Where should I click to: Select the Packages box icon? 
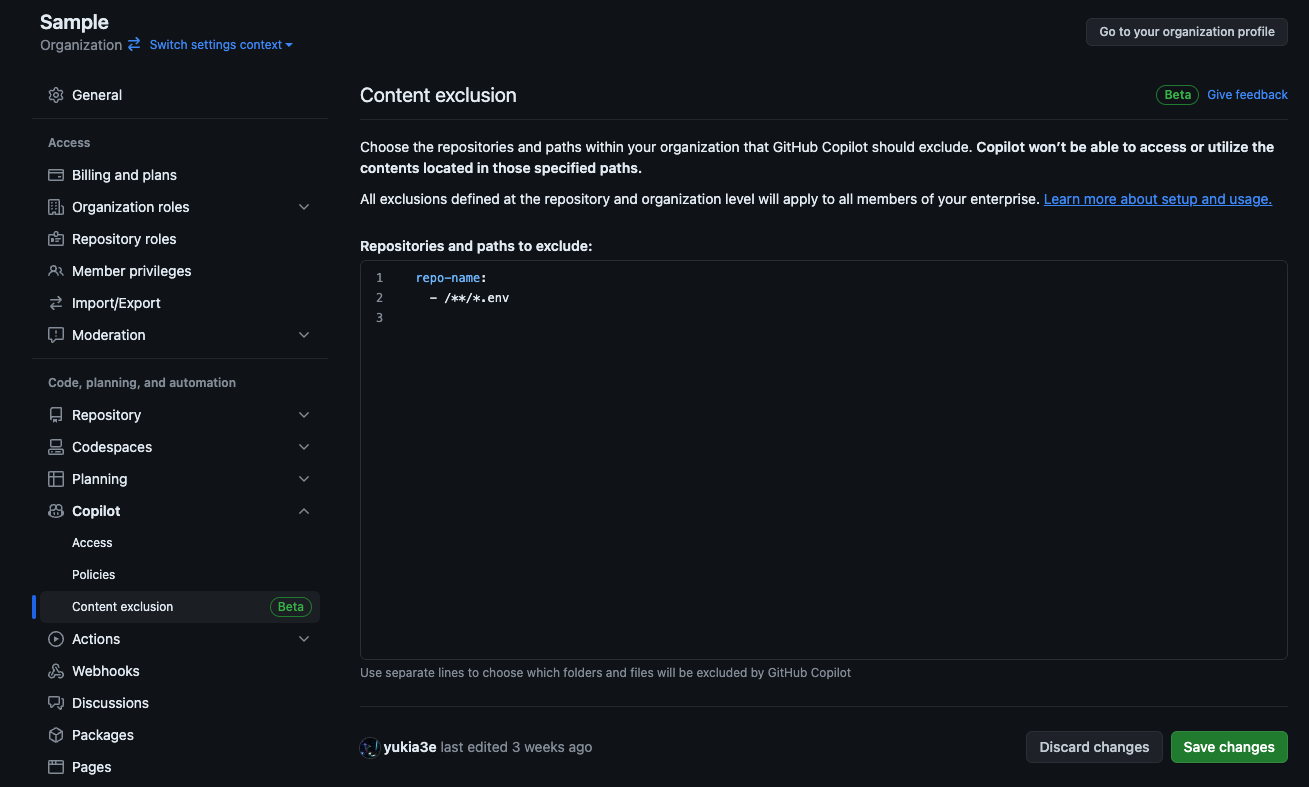(55, 734)
